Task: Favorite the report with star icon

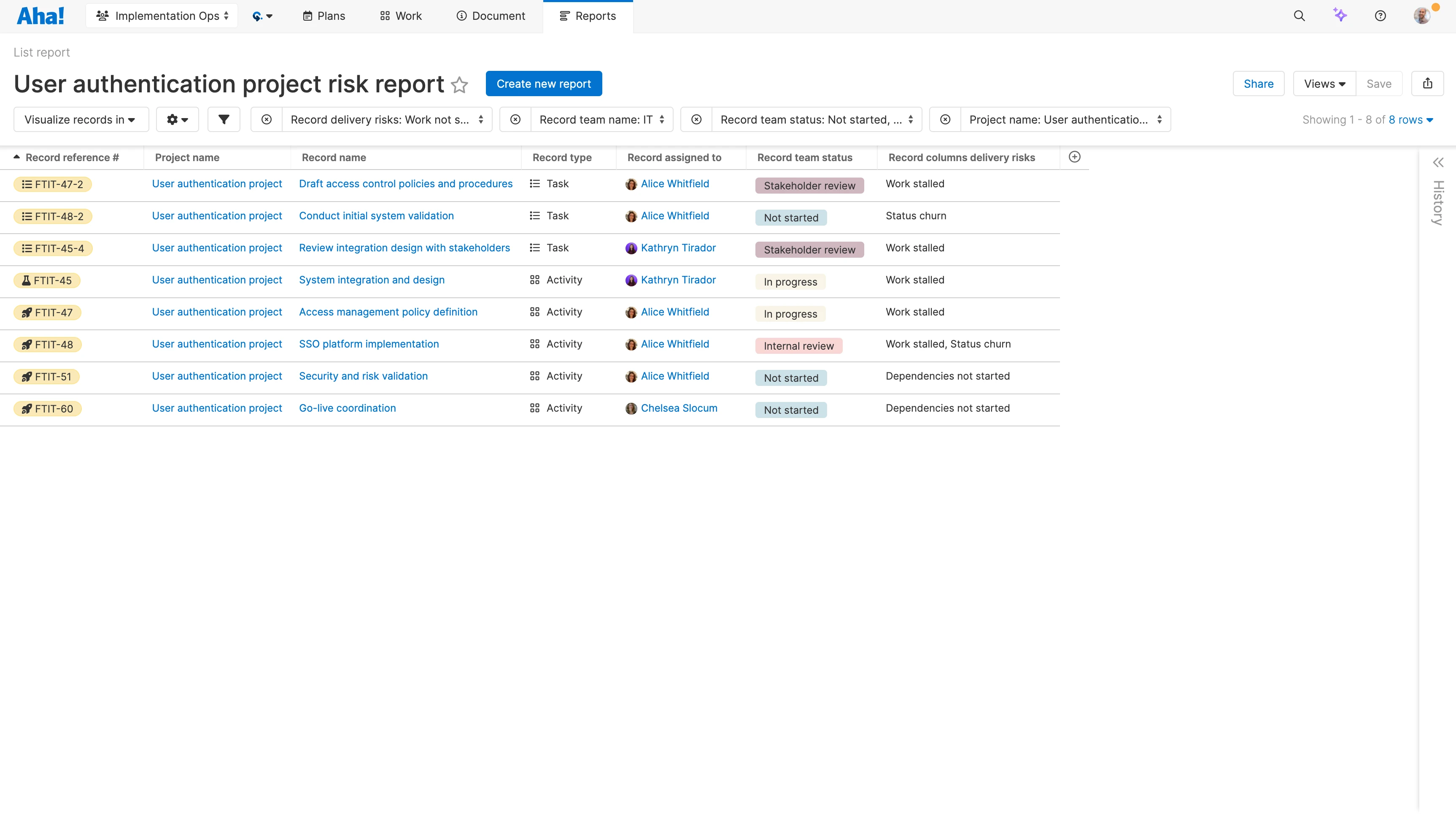Action: (x=459, y=85)
